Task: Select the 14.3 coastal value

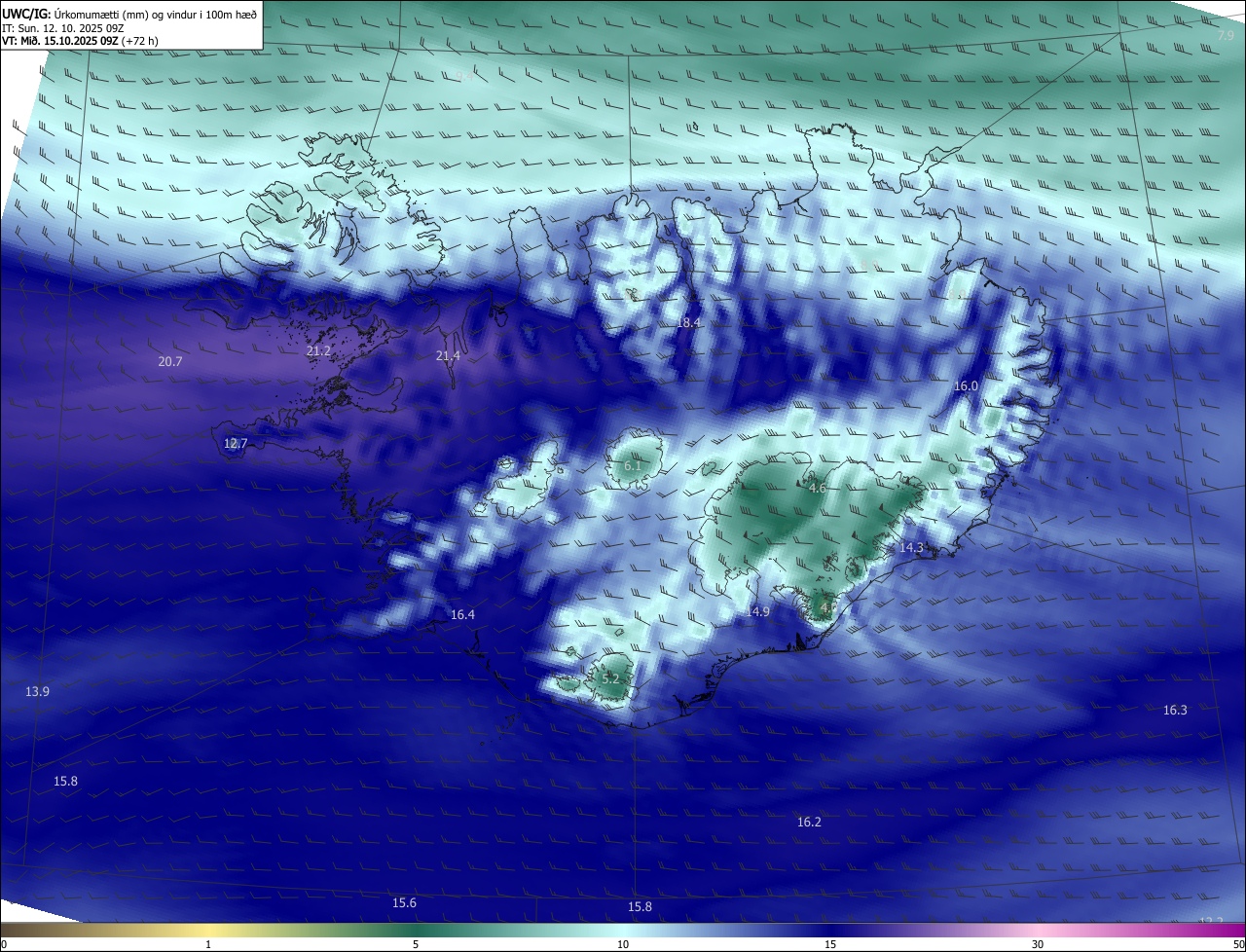Action: (911, 548)
